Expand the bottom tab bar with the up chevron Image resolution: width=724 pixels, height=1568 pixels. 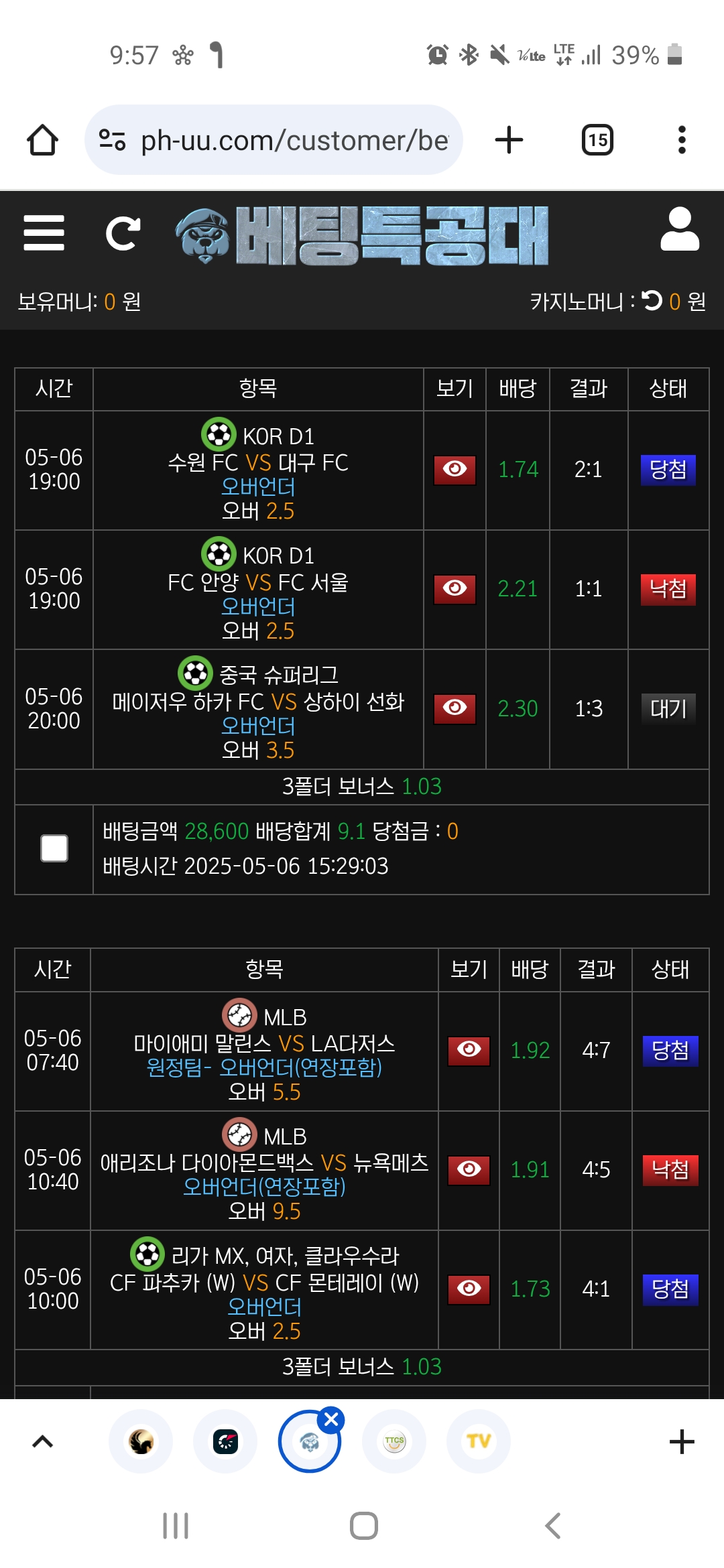pos(43,1441)
